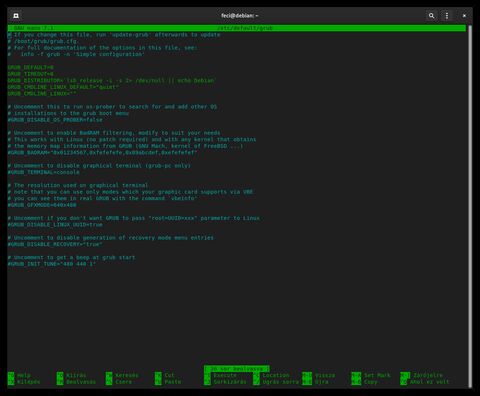Click the Beolvasás (read file) shortcut in the footer
Image resolution: width=480 pixels, height=396 pixels.
(x=76, y=382)
